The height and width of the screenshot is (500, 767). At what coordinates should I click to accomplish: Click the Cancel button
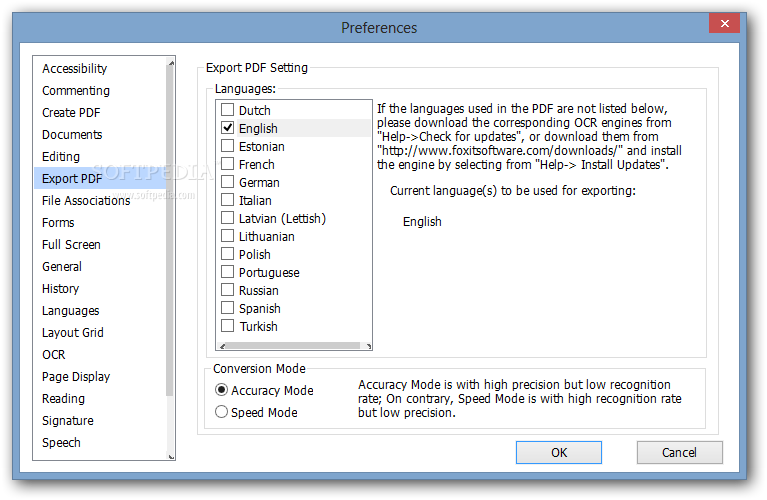(679, 452)
